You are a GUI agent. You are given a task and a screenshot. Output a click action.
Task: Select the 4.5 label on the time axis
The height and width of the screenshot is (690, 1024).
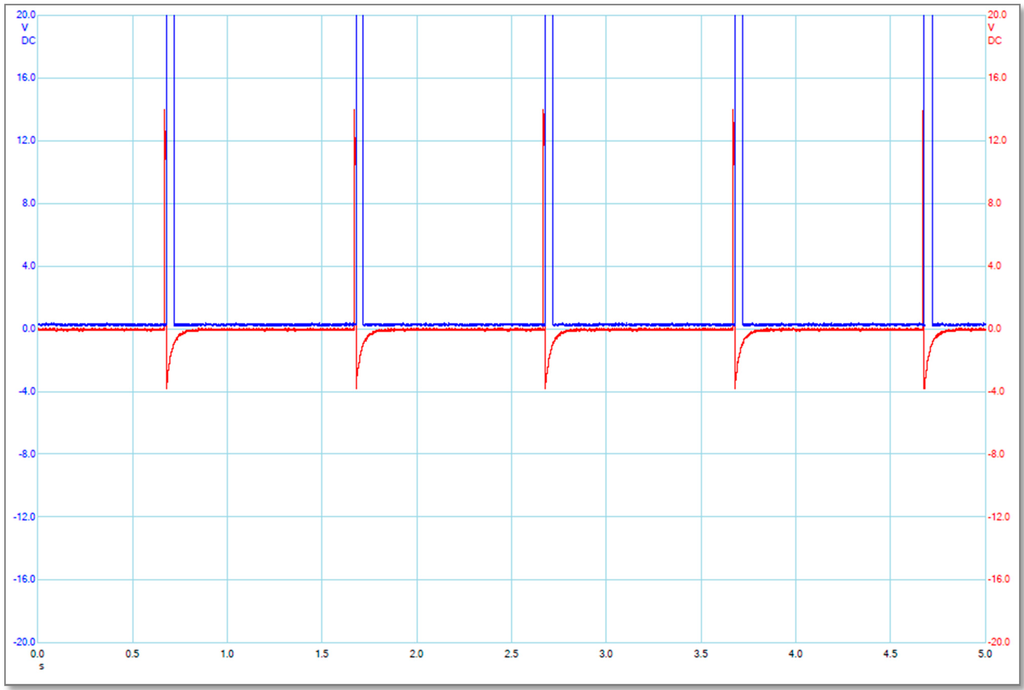[890, 654]
